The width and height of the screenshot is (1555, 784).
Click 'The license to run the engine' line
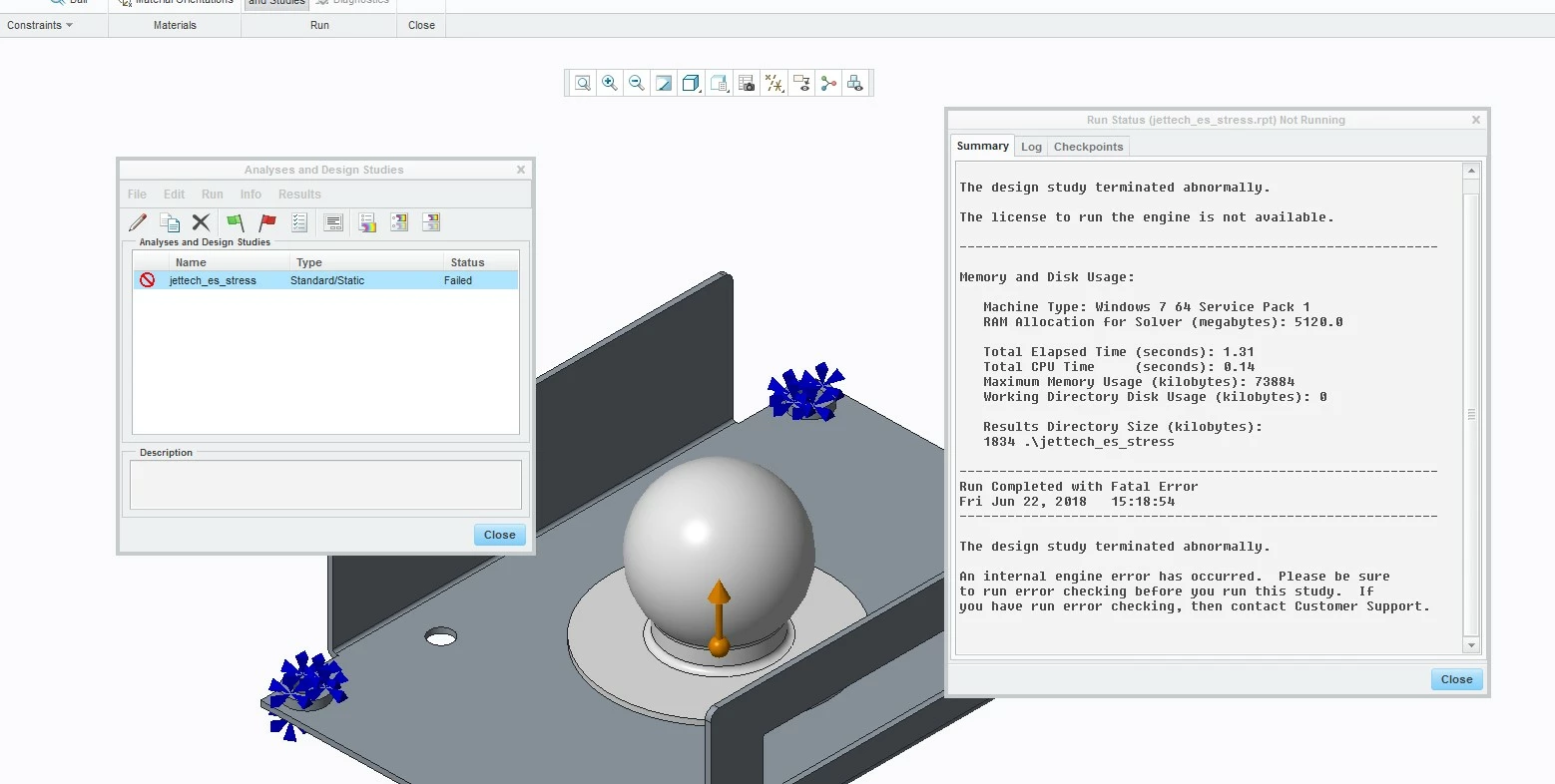tap(1146, 217)
